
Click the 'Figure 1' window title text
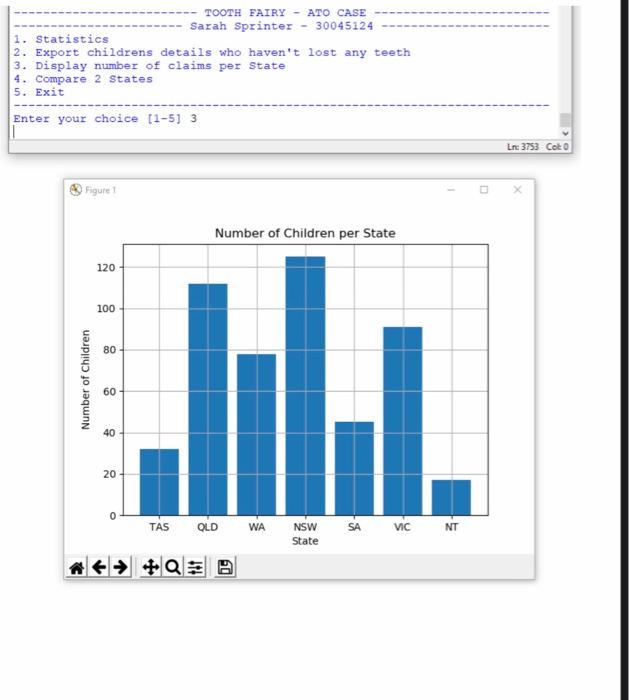100,190
